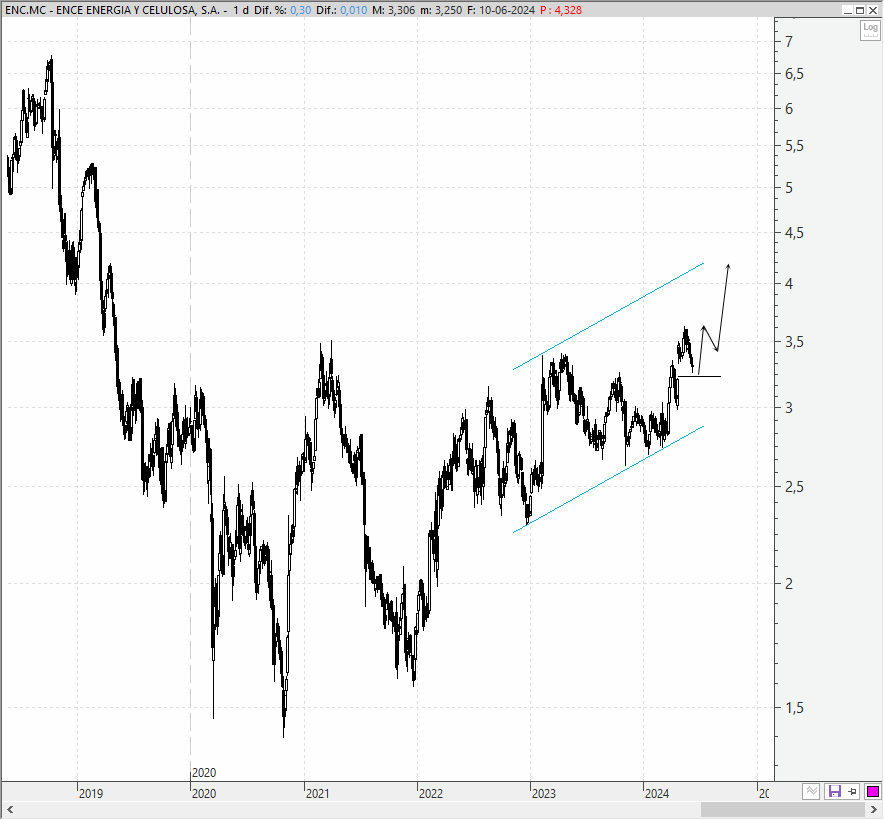884x820 pixels.
Task: Click the 2022 year label on time axis
Action: (431, 793)
